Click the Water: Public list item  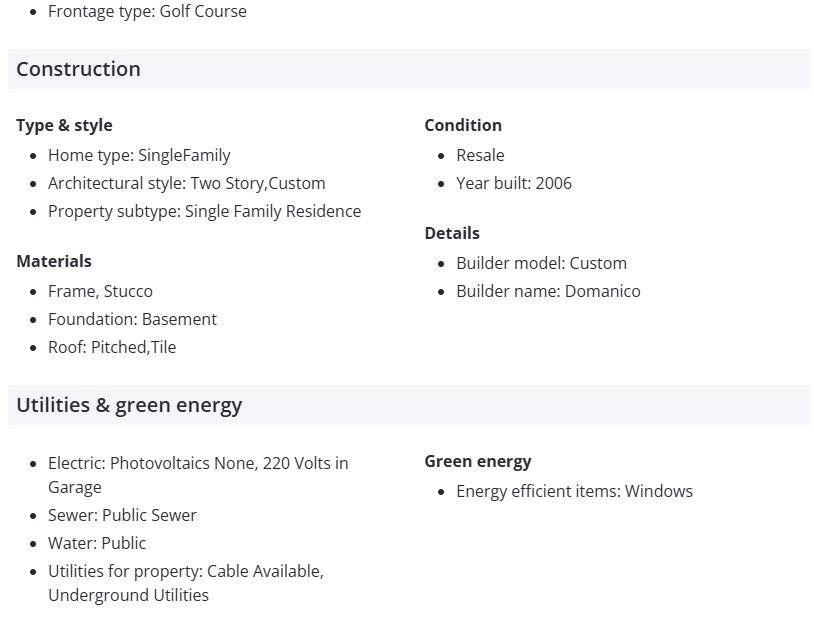[97, 543]
